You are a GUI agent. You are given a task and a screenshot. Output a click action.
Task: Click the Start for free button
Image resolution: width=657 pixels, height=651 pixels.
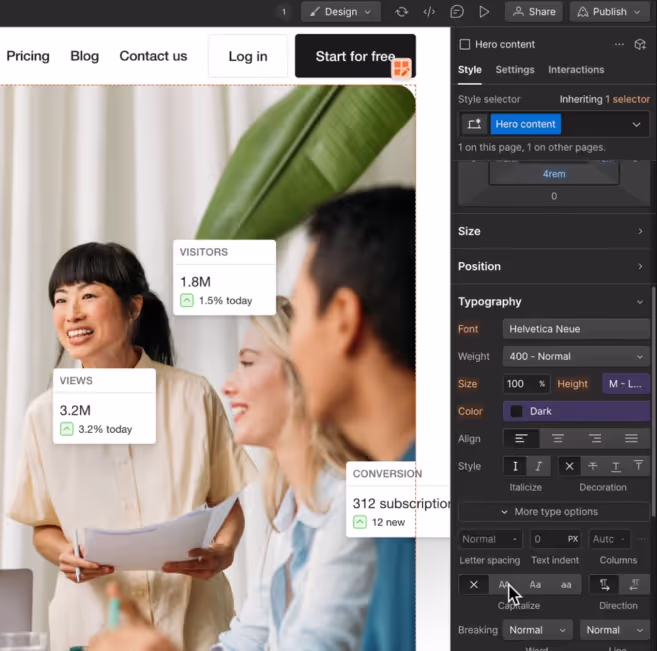[x=355, y=56]
